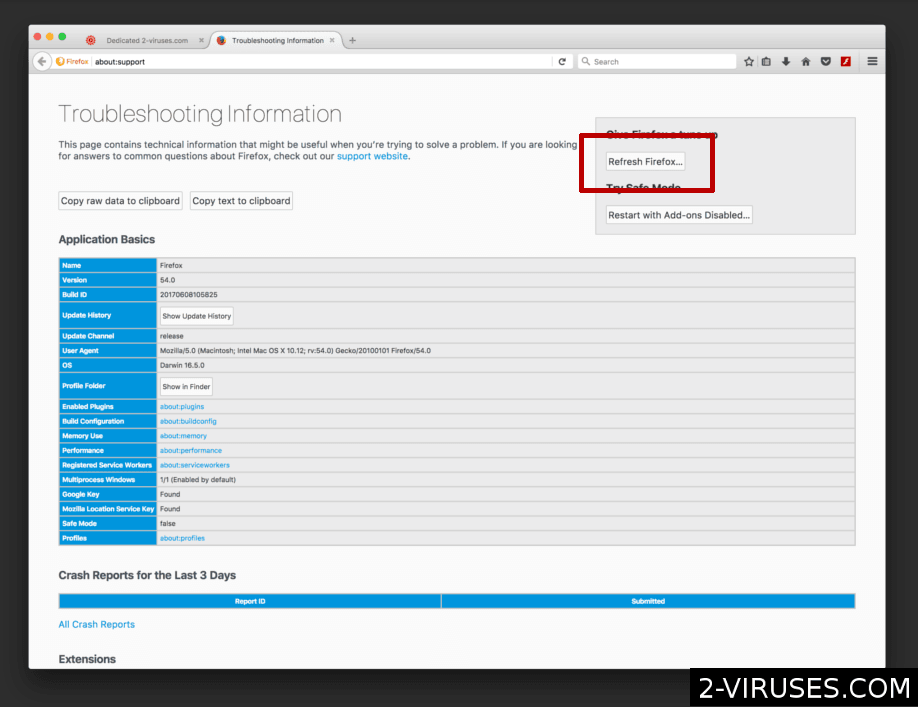Image resolution: width=918 pixels, height=707 pixels.
Task: Open the about:buildconfig link
Action: pyautogui.click(x=188, y=421)
